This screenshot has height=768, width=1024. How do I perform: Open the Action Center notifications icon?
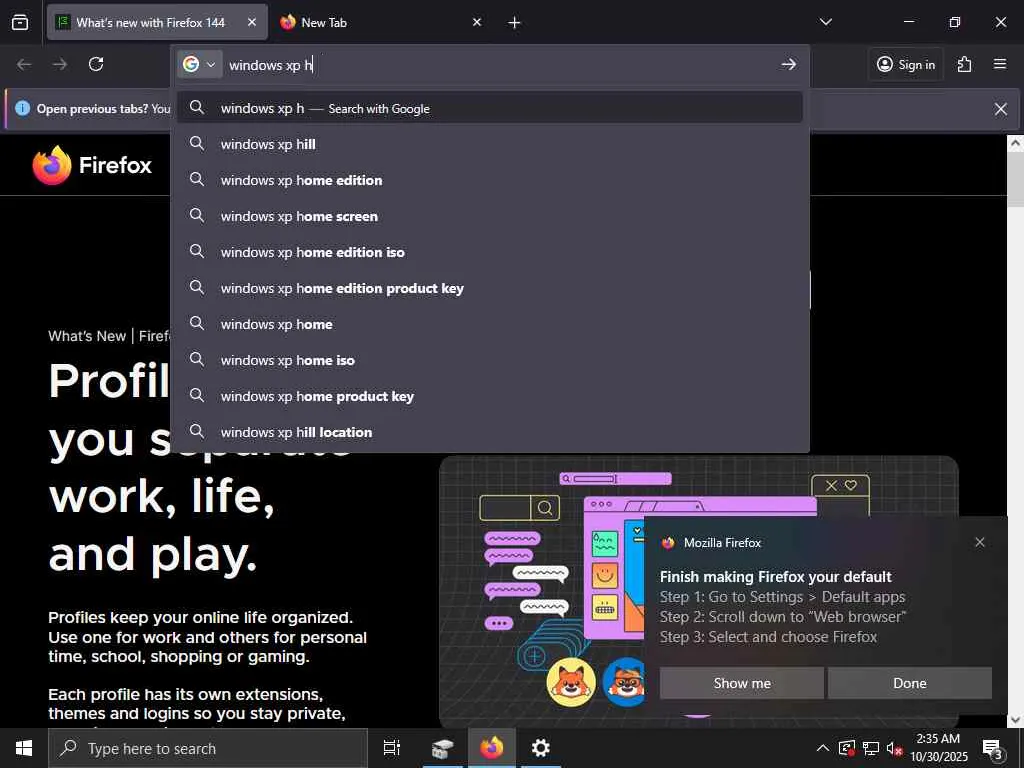pos(992,748)
